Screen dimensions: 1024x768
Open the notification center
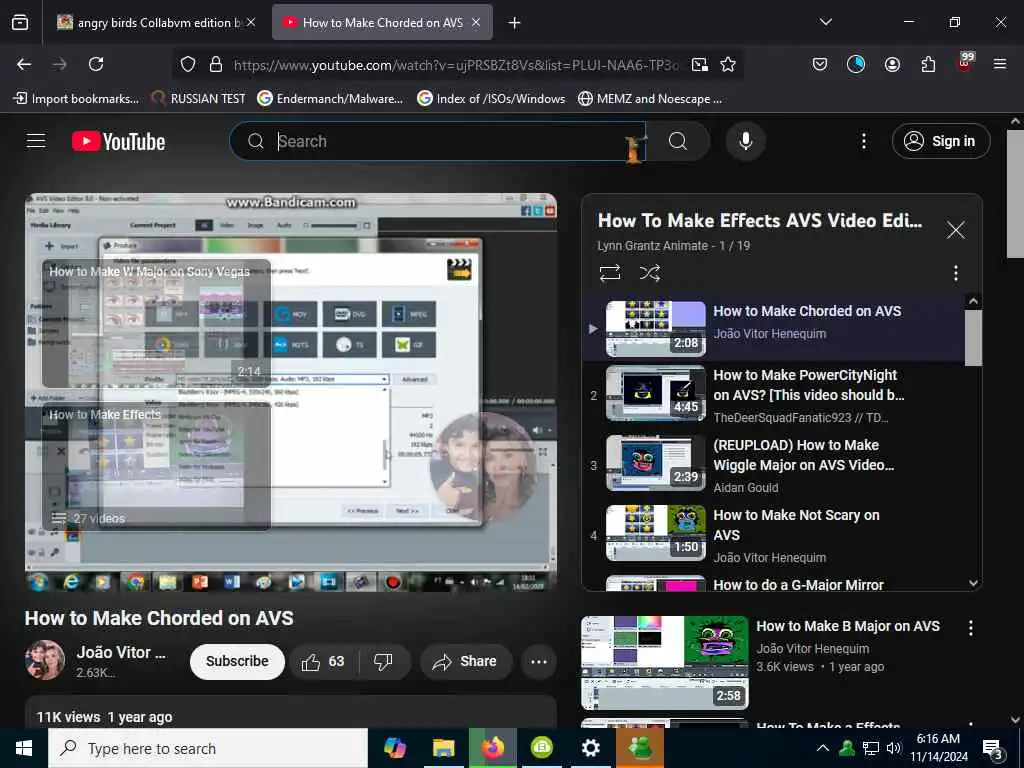pos(993,749)
